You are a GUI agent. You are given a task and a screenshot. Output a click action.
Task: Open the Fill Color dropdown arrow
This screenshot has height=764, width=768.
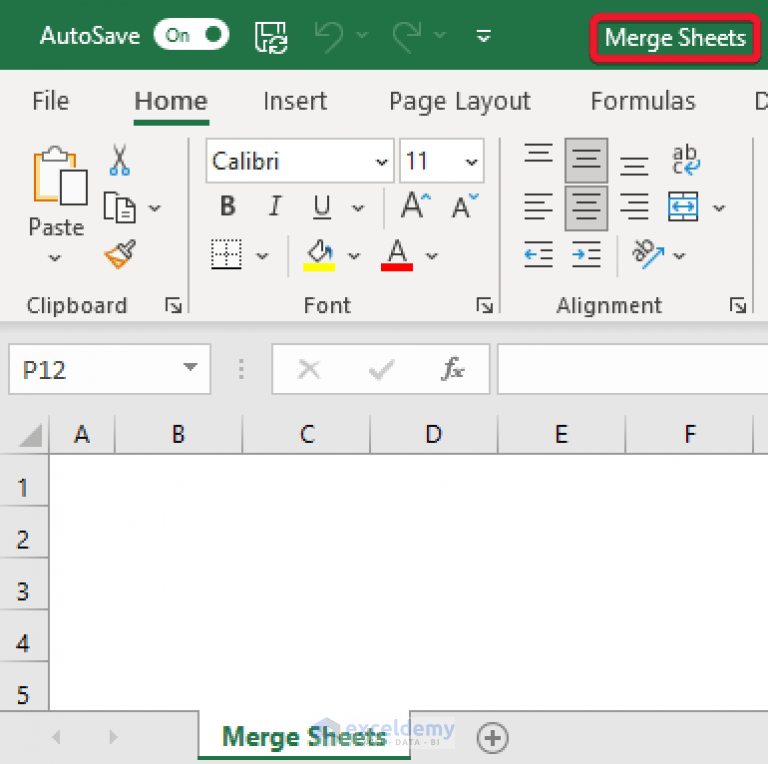pyautogui.click(x=354, y=256)
